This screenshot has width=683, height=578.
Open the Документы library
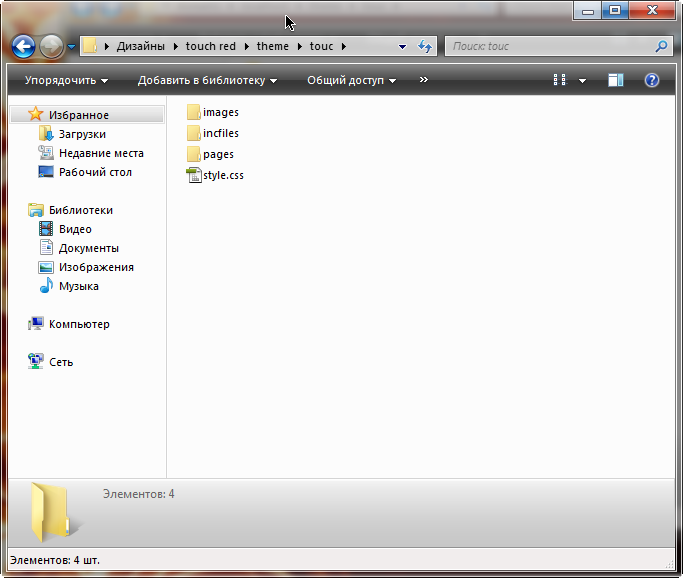[x=89, y=248]
